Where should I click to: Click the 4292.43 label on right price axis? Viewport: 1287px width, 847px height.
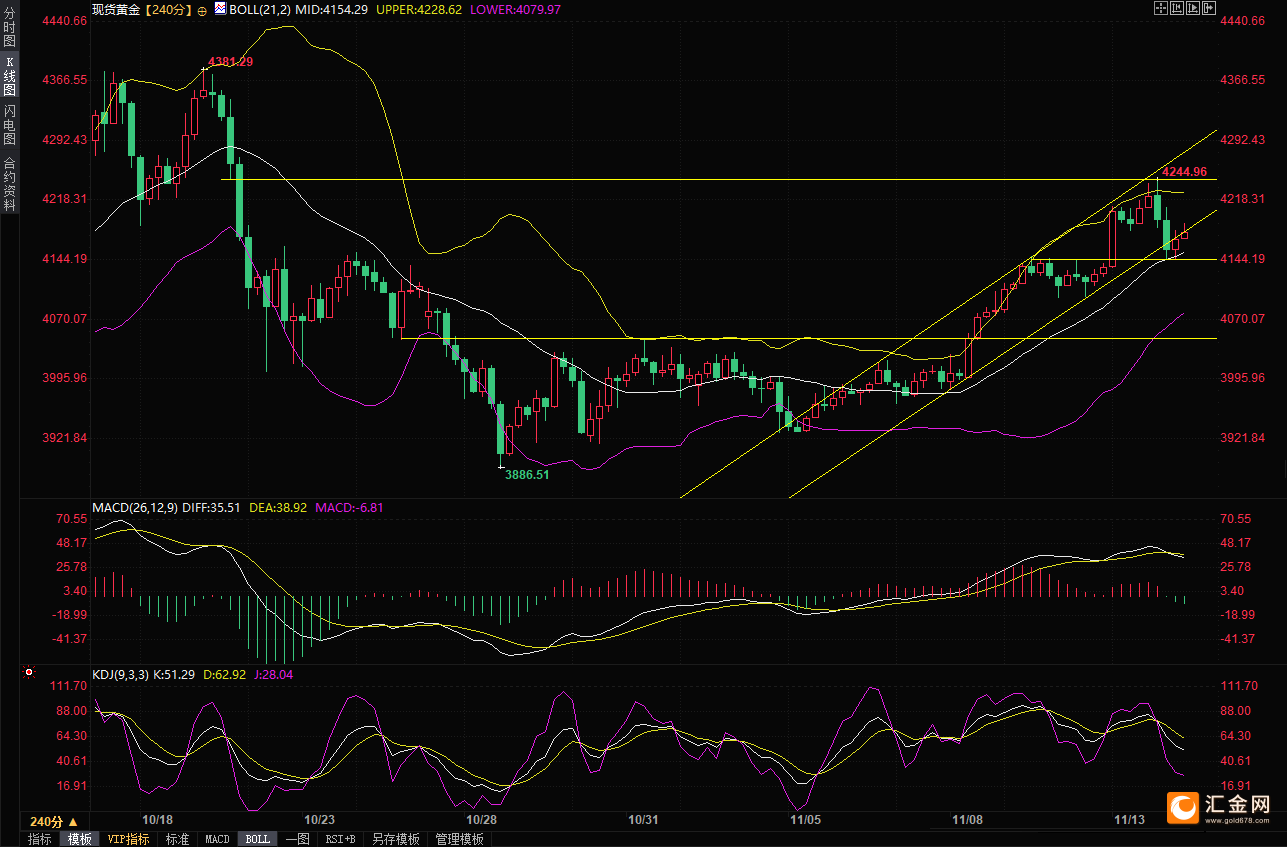(1245, 139)
